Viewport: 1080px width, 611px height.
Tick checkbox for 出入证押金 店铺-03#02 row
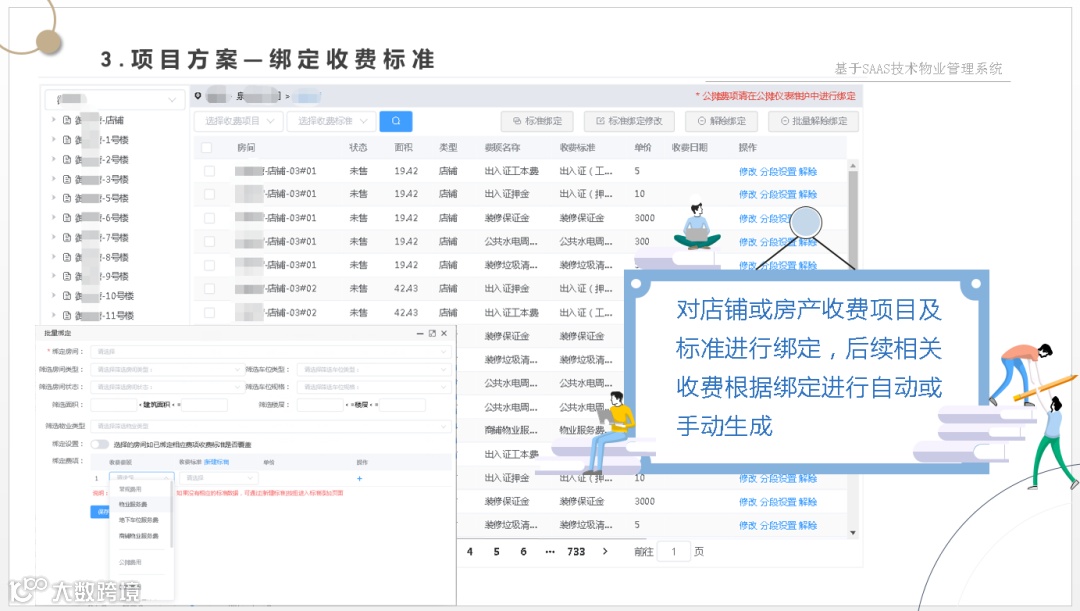tap(209, 289)
